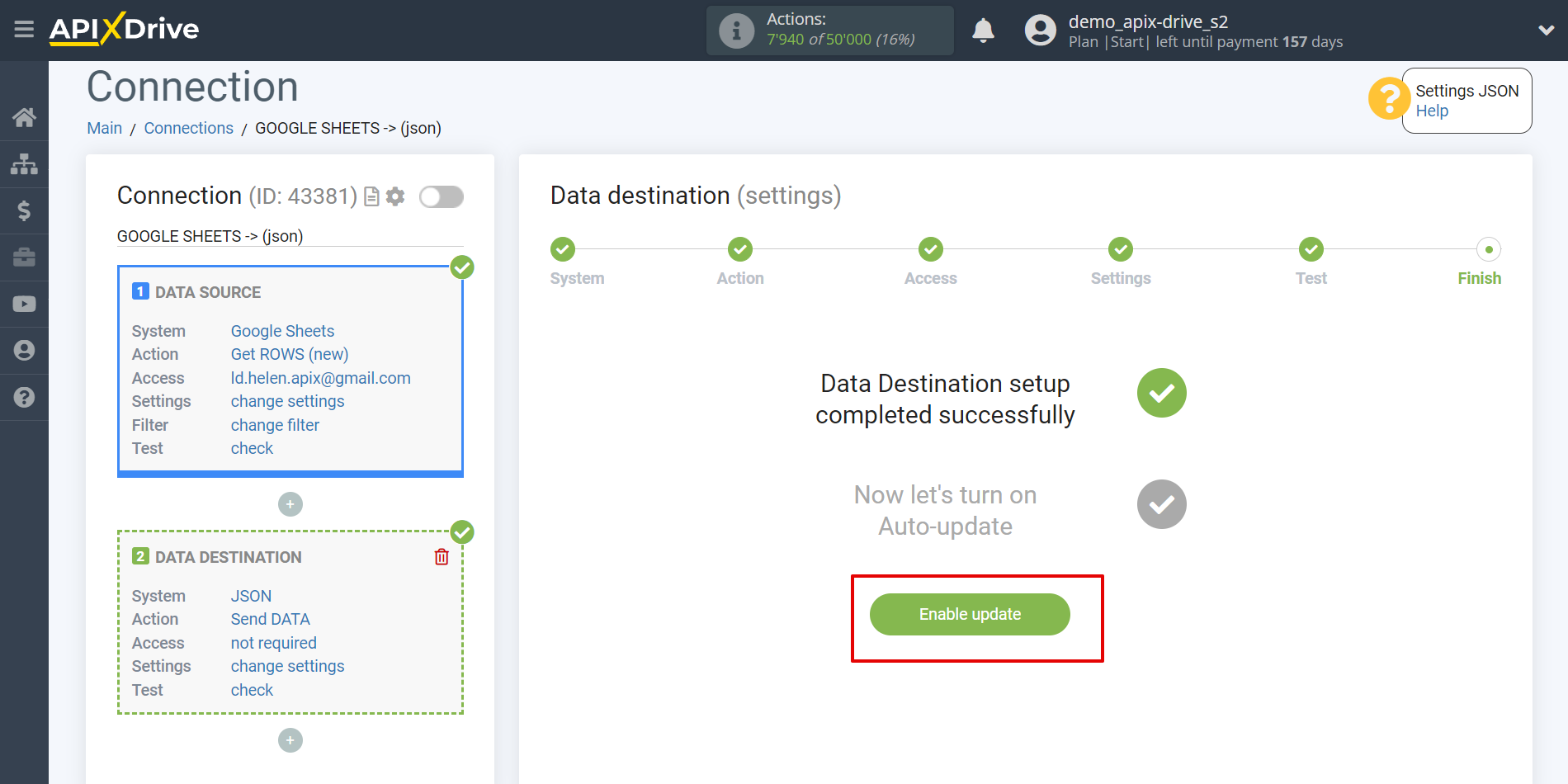1568x784 pixels.
Task: Change settings of the Data Destination
Action: point(288,666)
